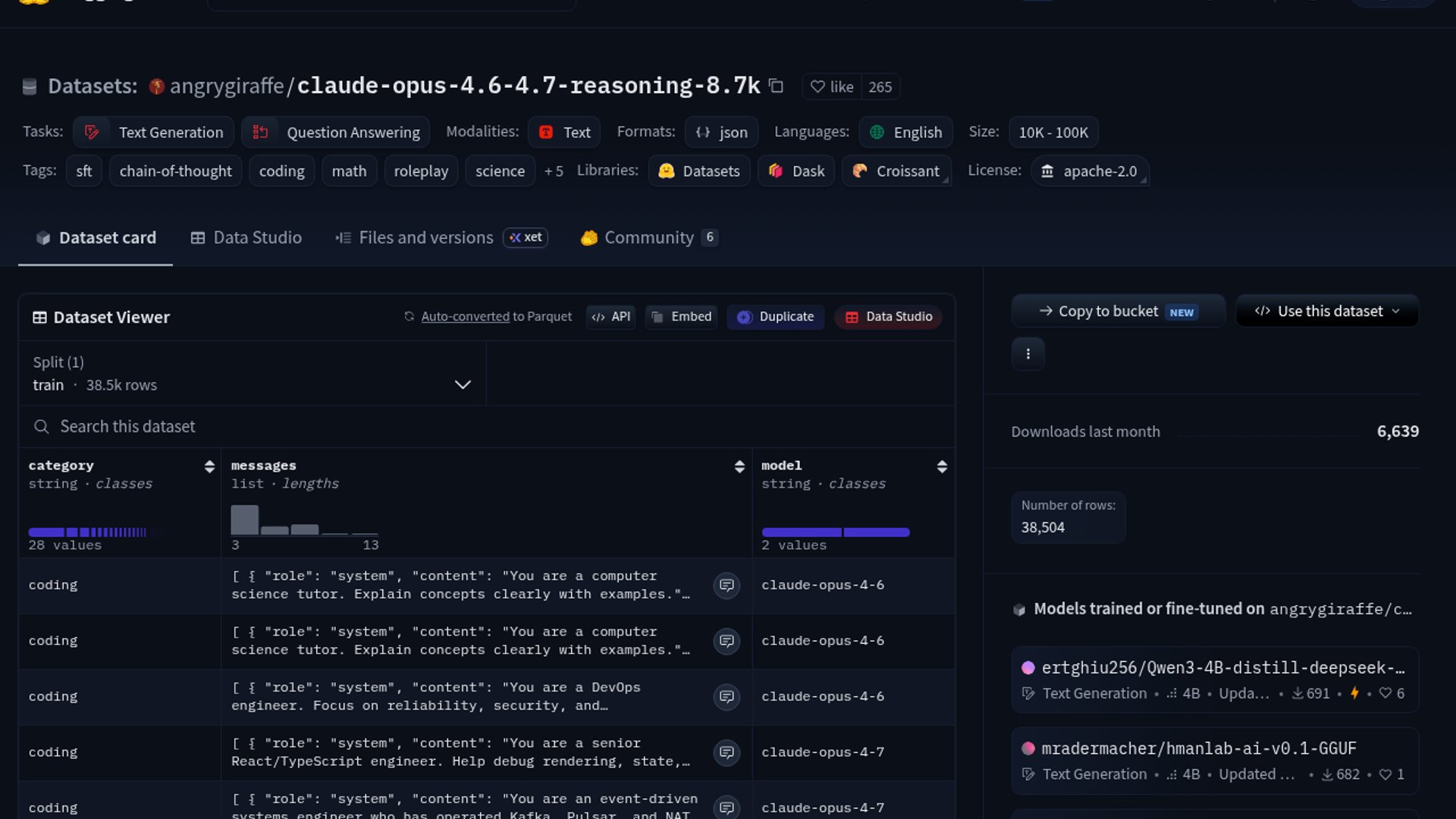Sort by the messages column
The image size is (1456, 819).
pos(739,466)
